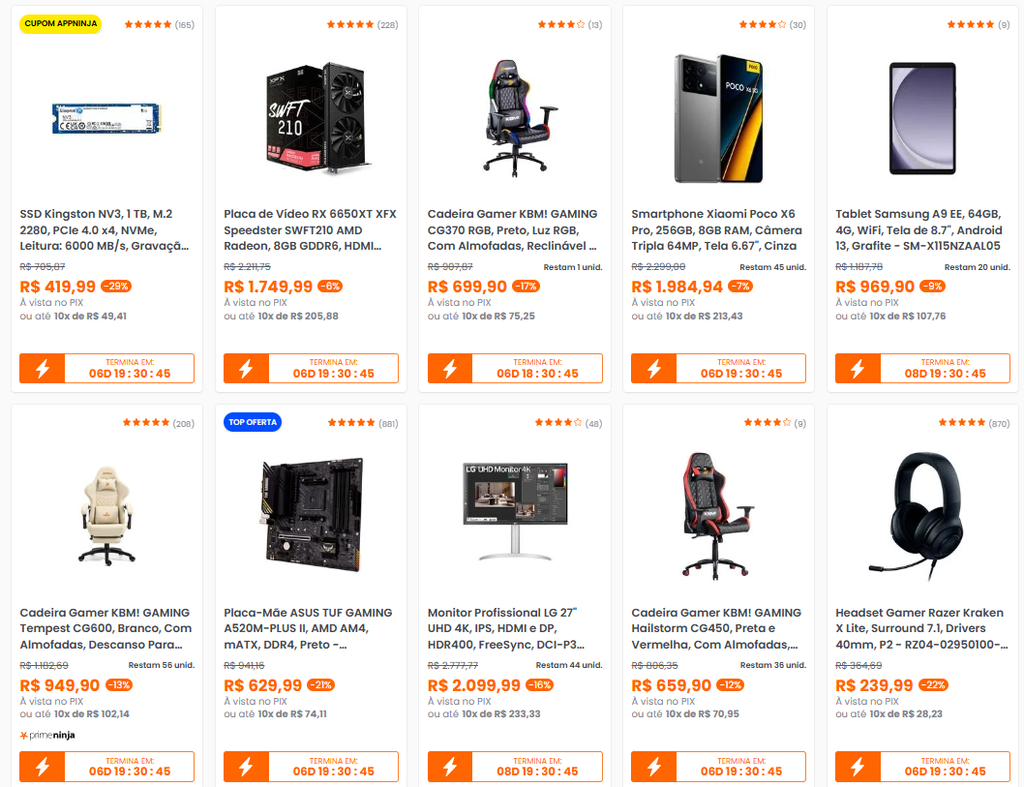Click lightning icon under Razer Kraken X Lite
The width and height of the screenshot is (1024, 787).
857,766
